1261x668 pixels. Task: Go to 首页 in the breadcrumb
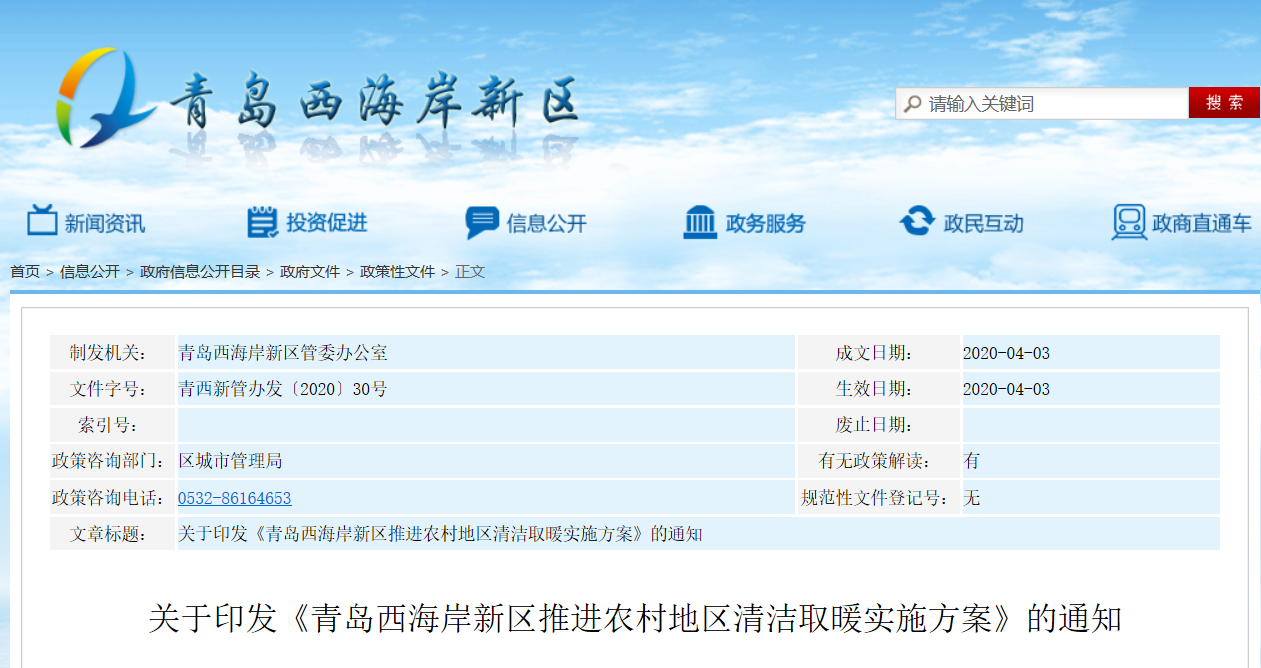pyautogui.click(x=25, y=271)
